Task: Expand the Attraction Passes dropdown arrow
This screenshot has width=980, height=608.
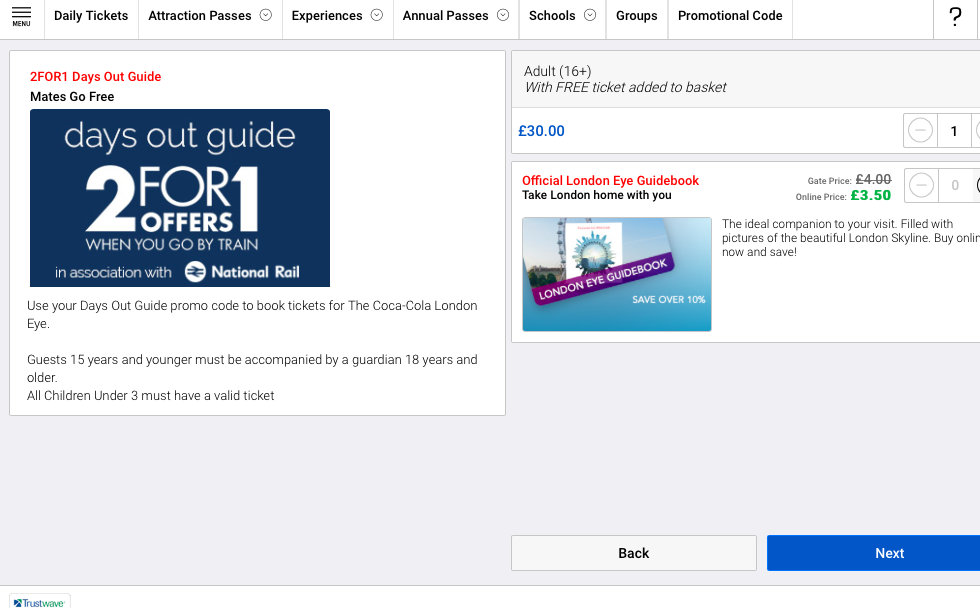Action: click(265, 15)
